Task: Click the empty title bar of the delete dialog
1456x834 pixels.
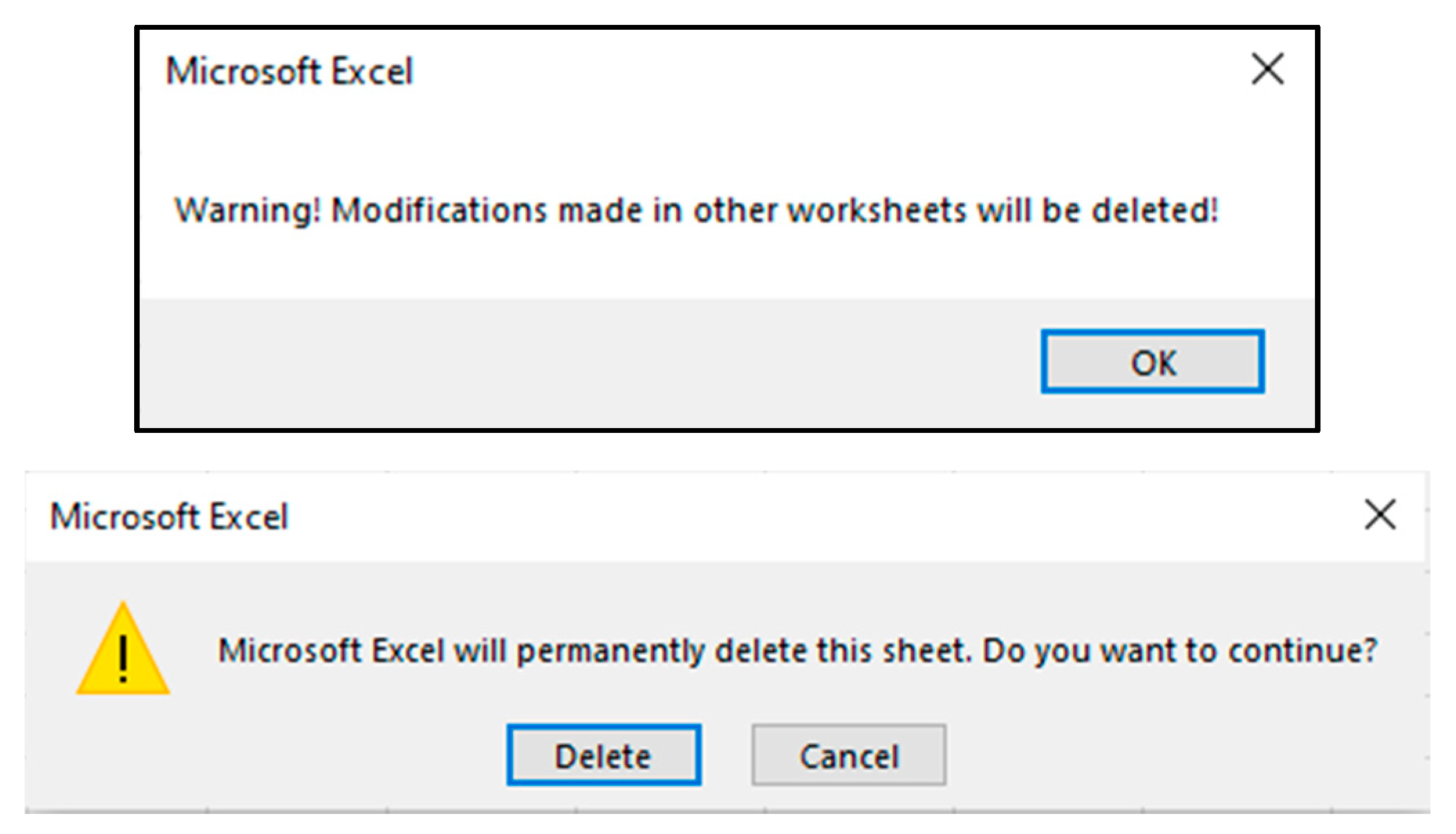Action: [760, 517]
